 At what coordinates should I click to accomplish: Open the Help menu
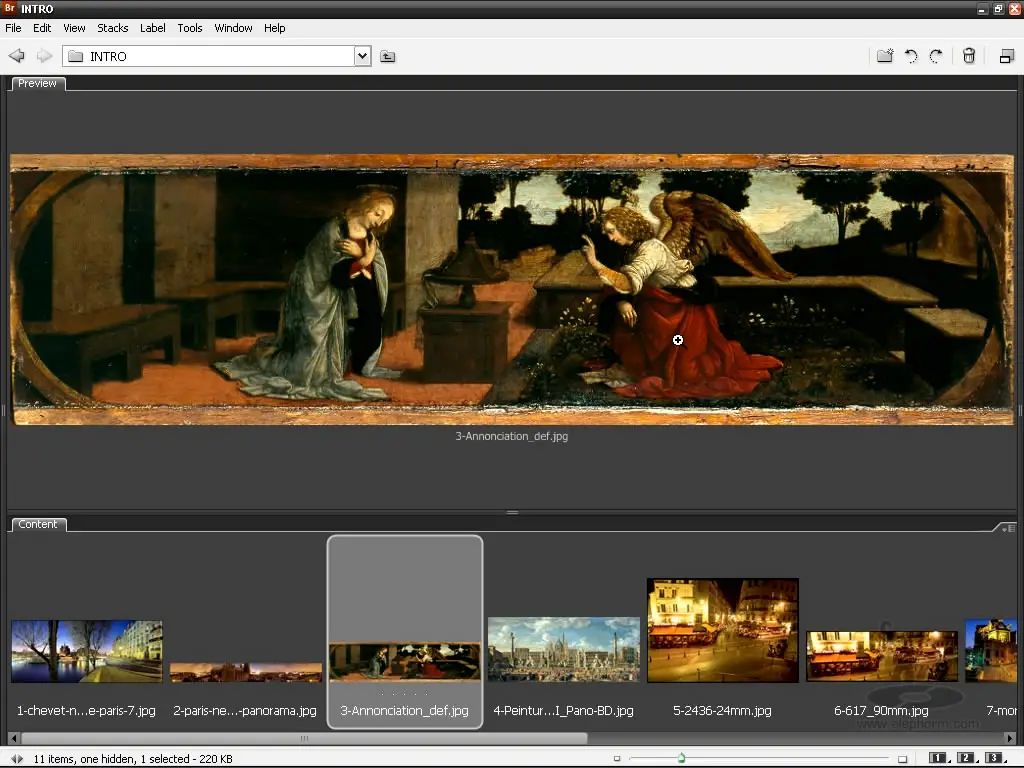click(275, 28)
